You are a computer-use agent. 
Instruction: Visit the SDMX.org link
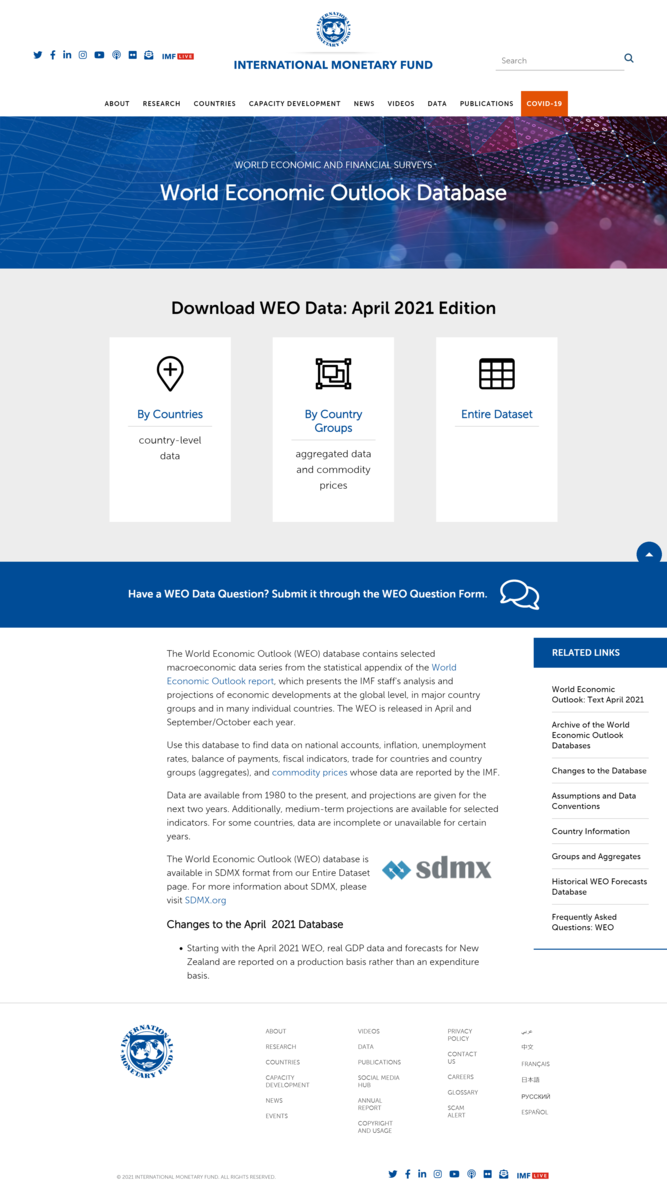click(x=206, y=901)
